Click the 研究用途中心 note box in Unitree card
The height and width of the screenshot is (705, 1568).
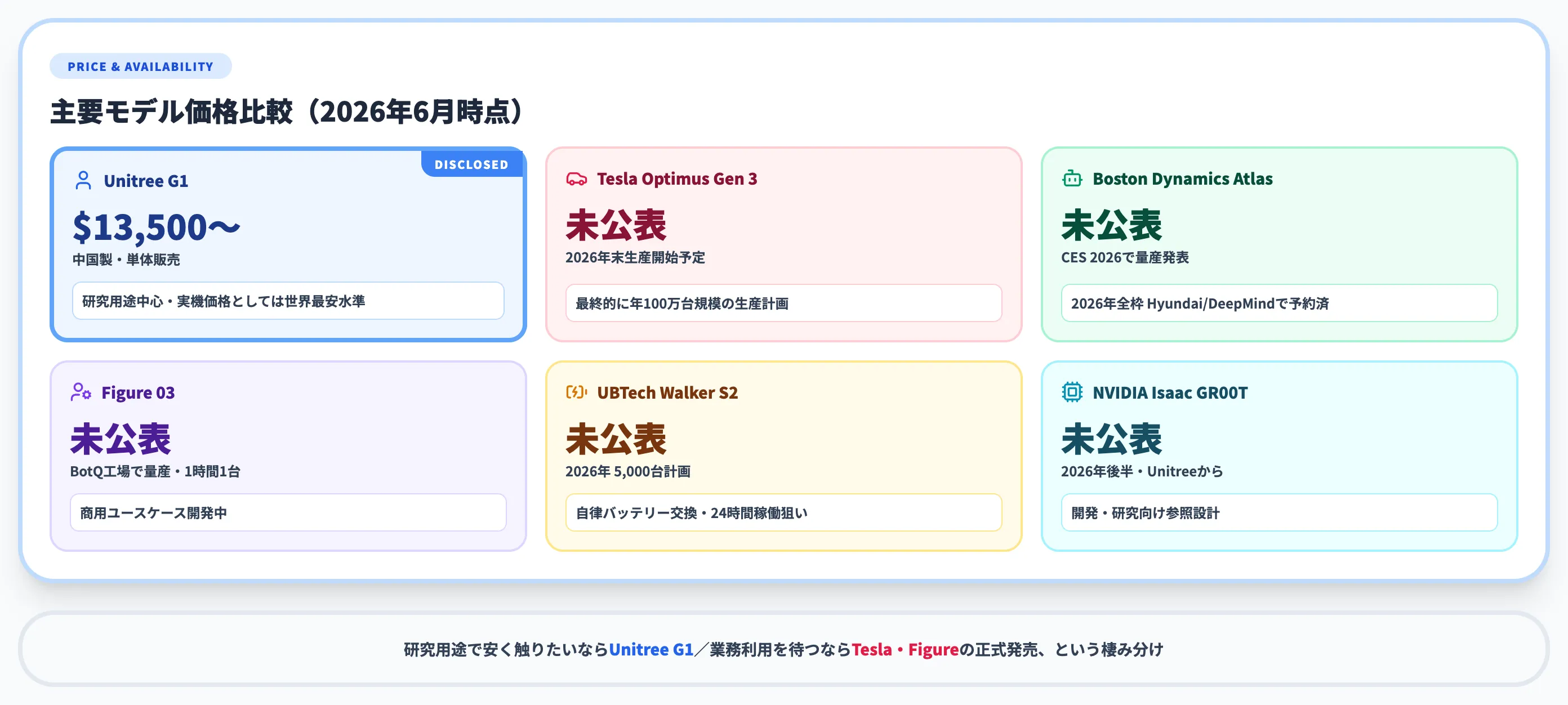point(288,301)
